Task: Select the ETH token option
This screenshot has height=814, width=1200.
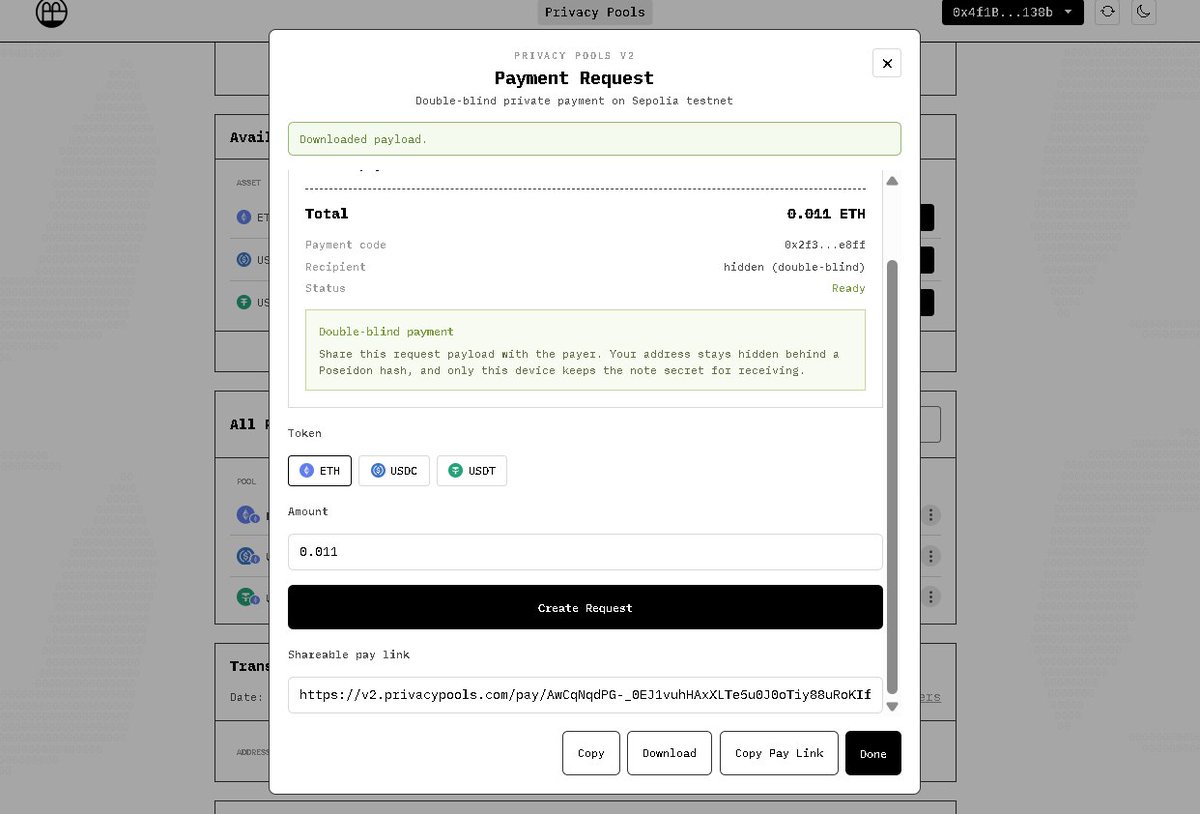Action: [320, 470]
